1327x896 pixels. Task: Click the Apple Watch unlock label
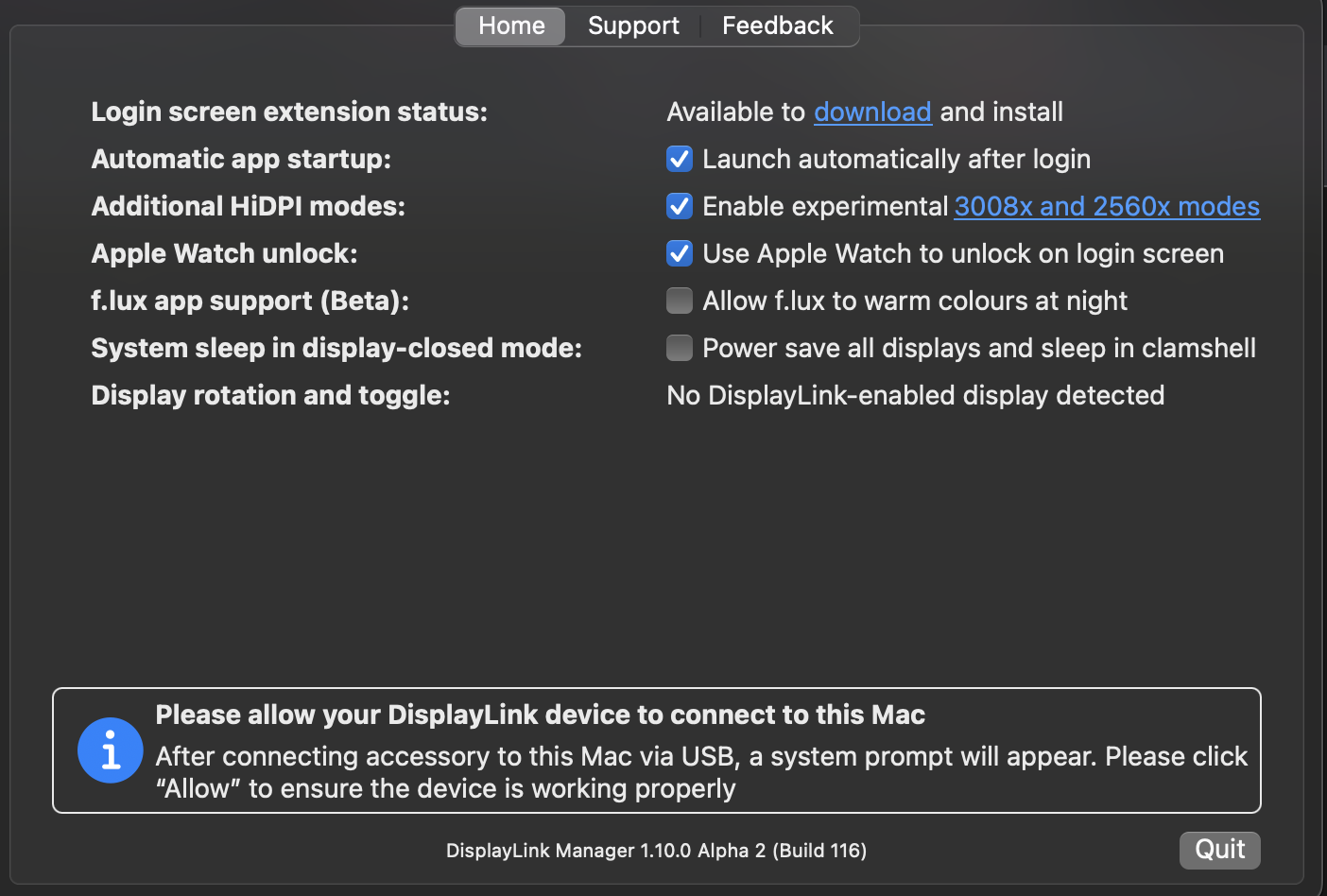[224, 253]
